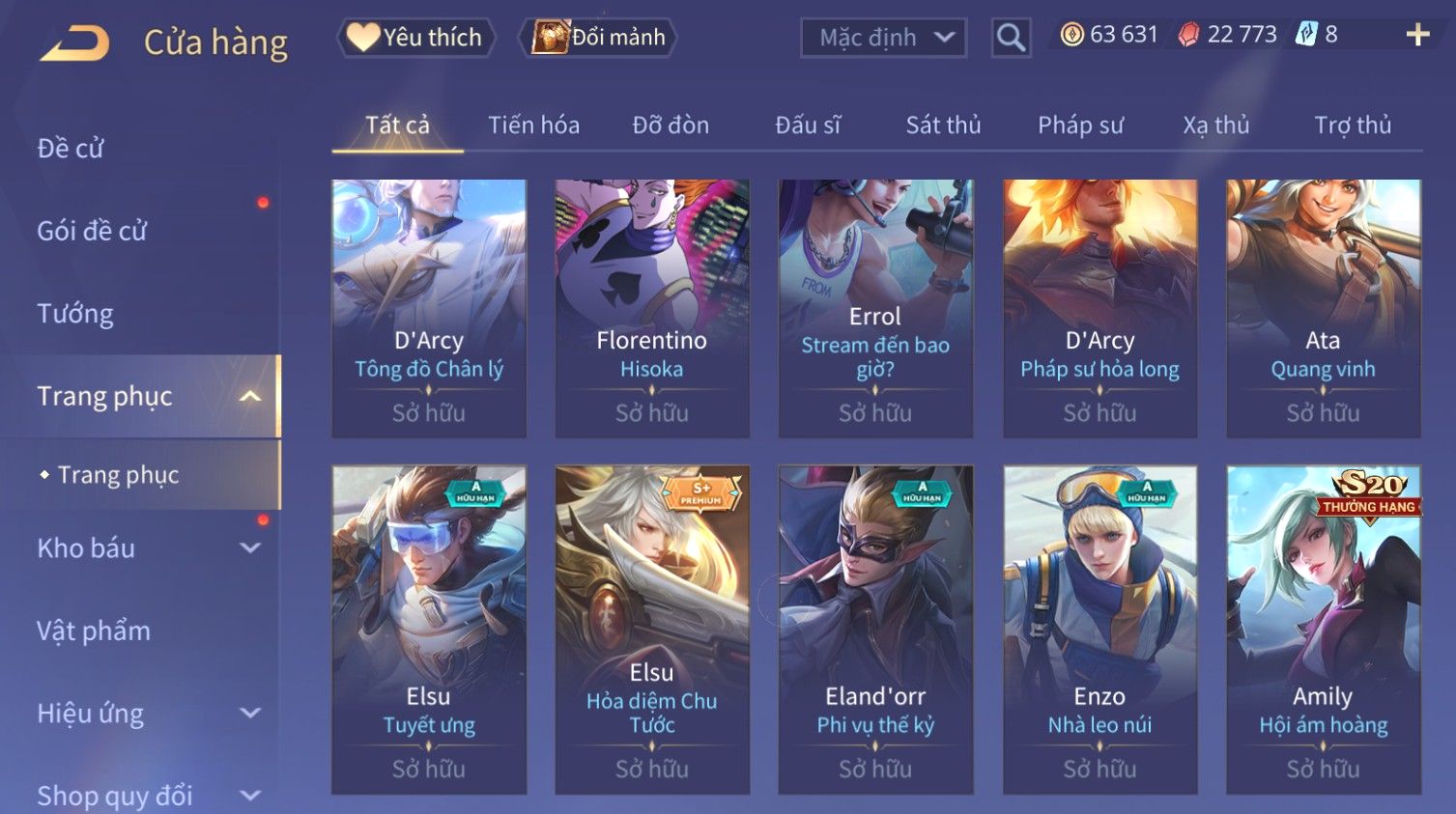Open Yêu thích favorites heart button
The width and height of the screenshot is (1456, 814).
click(415, 38)
